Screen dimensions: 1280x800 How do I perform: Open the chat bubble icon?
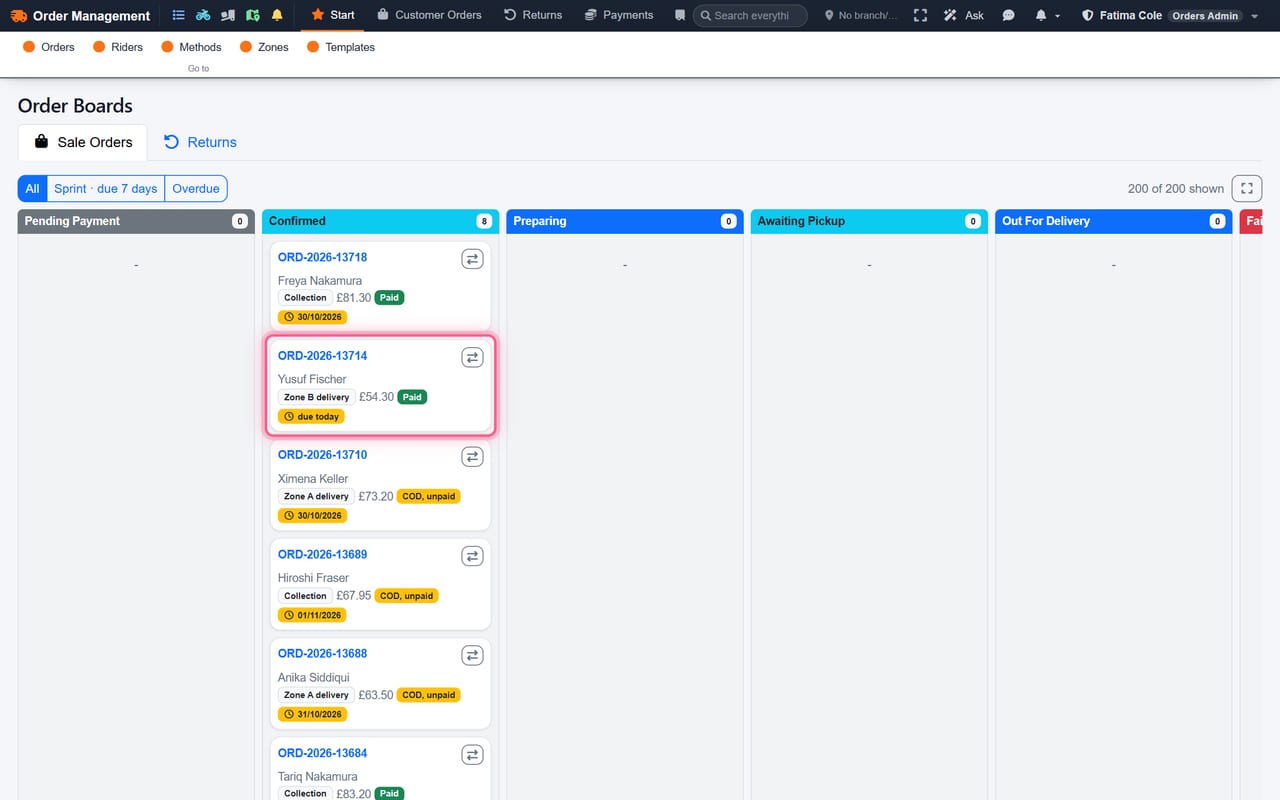[x=1009, y=16]
